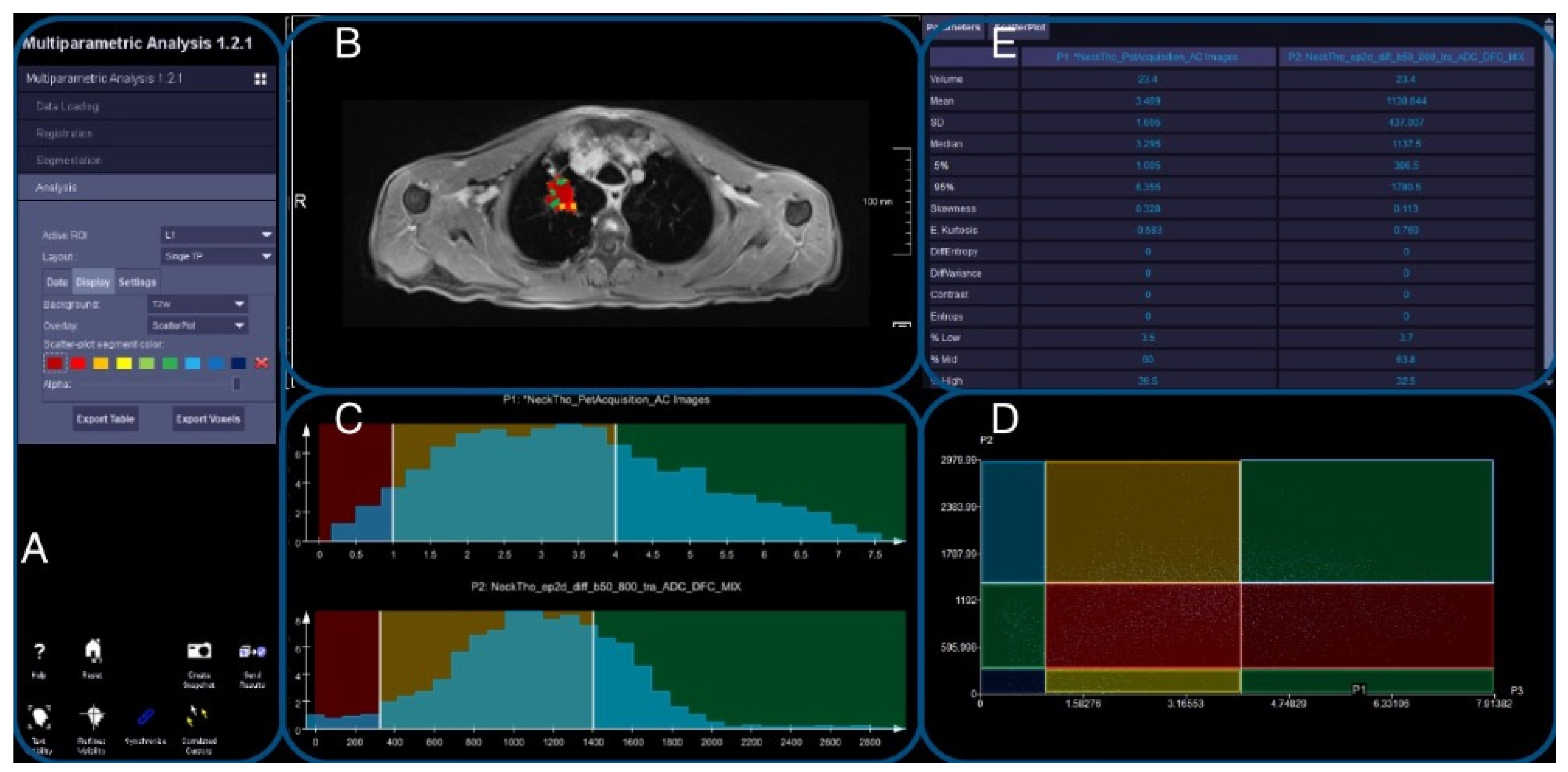The image size is (1568, 772).
Task: Click the upper-right green region in the scatter plot
Action: click(1367, 521)
